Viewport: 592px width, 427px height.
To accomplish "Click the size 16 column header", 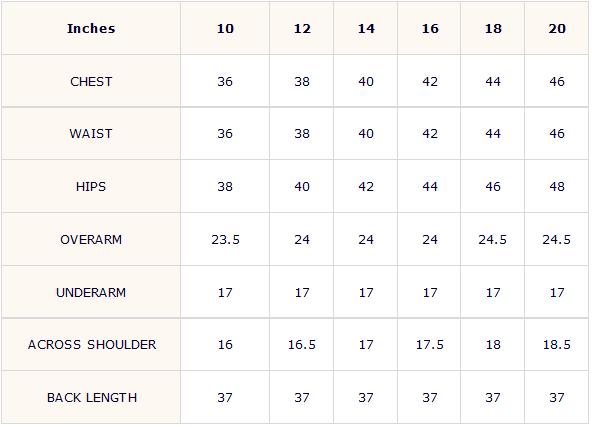I will [x=429, y=28].
